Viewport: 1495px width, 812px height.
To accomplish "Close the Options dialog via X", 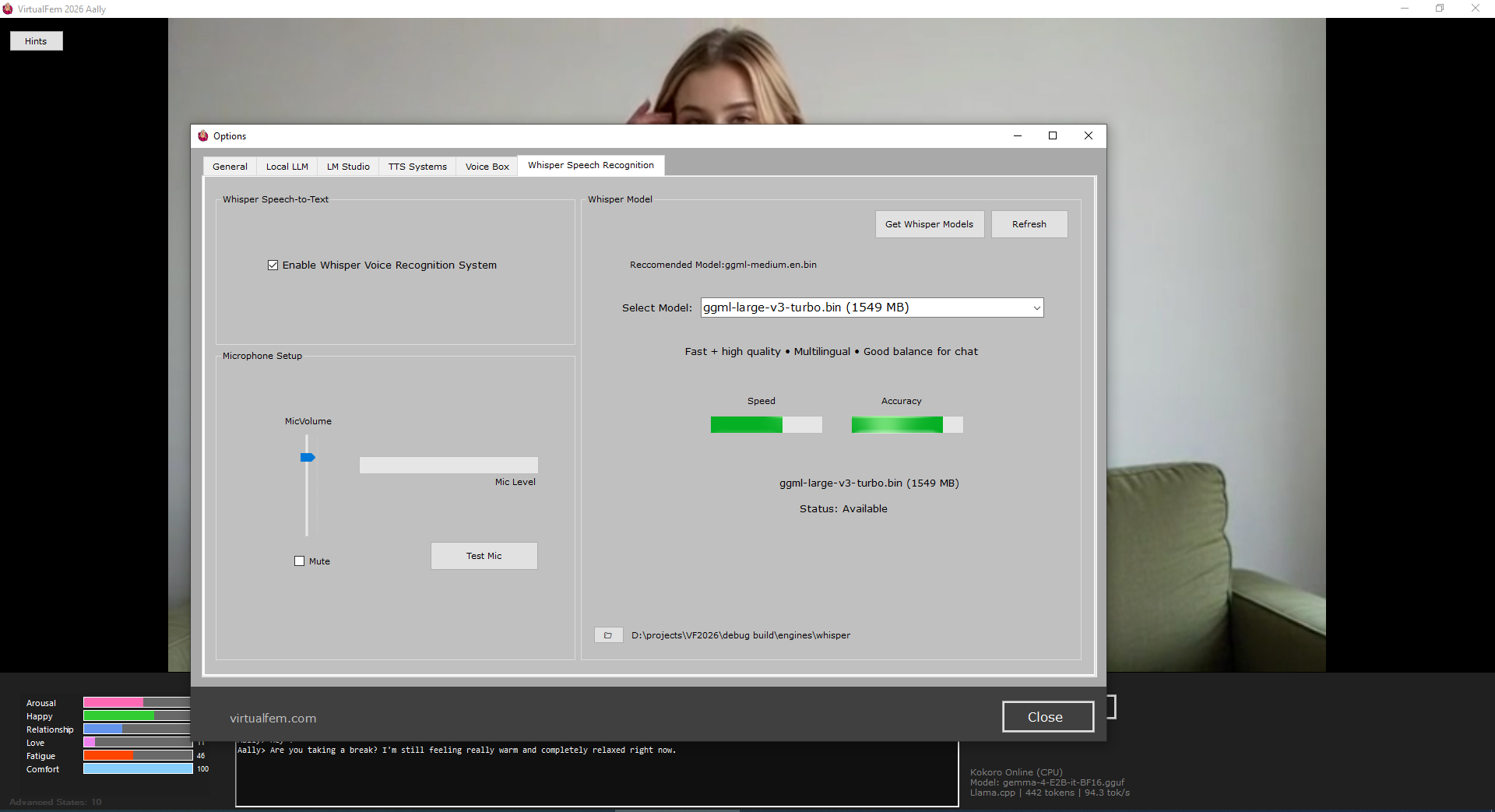I will (1089, 135).
